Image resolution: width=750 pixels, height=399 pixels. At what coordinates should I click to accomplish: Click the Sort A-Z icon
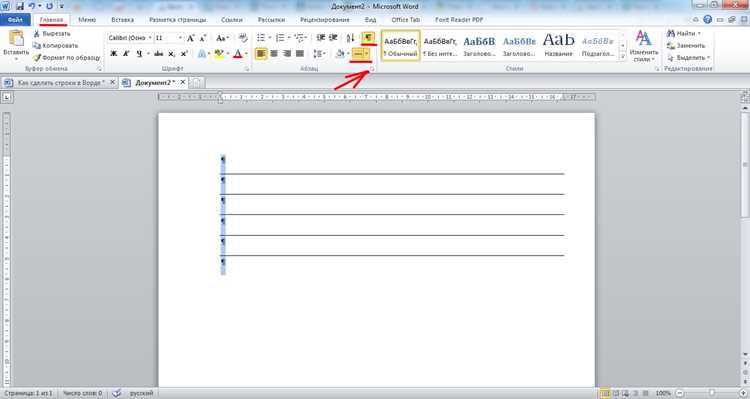[x=350, y=38]
